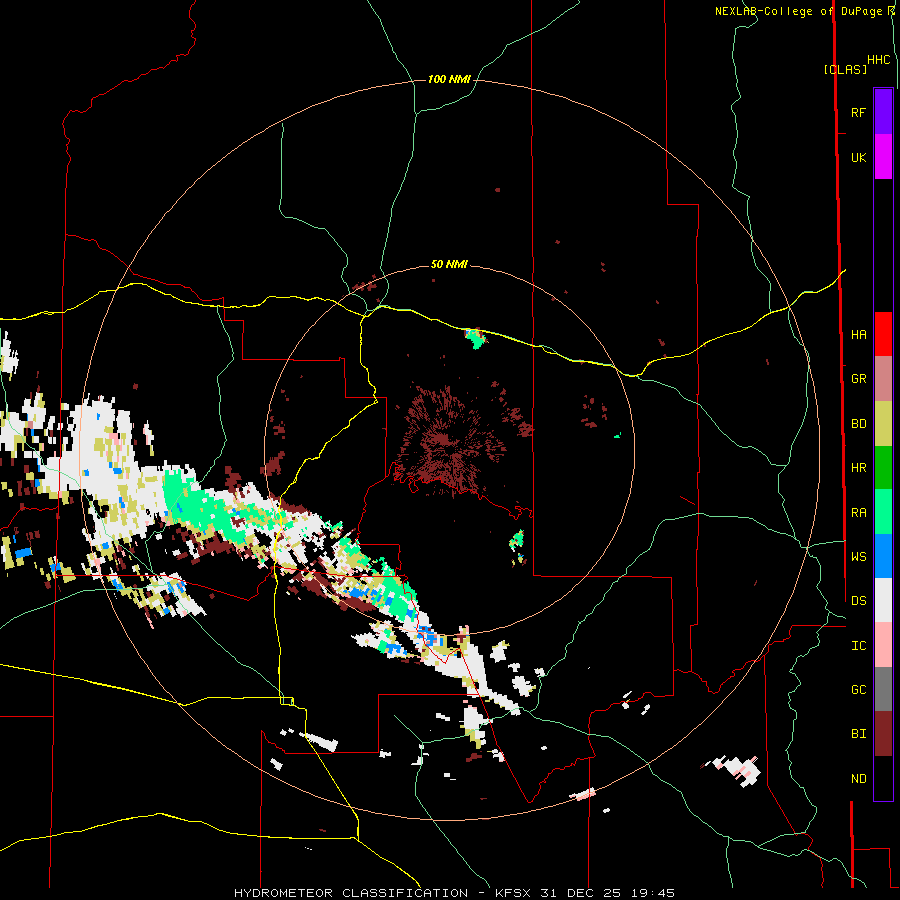Click the [CLAS] units label
Screen dimensions: 900x900
pos(845,69)
